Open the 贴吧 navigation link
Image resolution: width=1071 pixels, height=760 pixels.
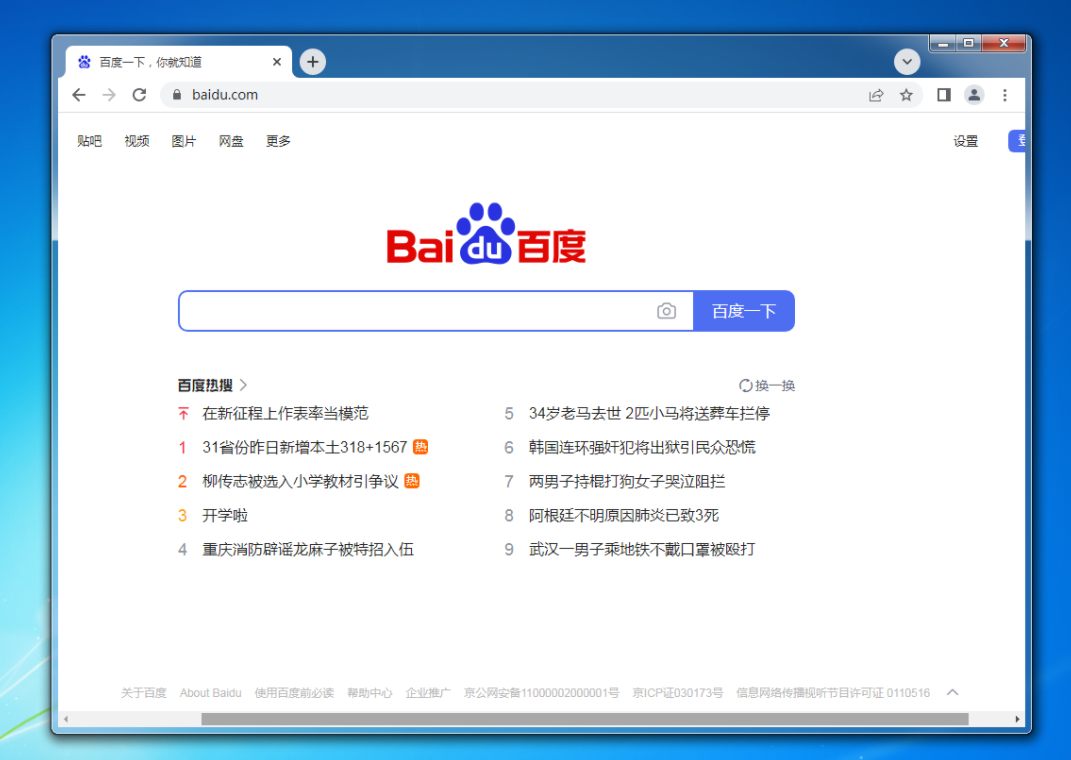(x=89, y=141)
